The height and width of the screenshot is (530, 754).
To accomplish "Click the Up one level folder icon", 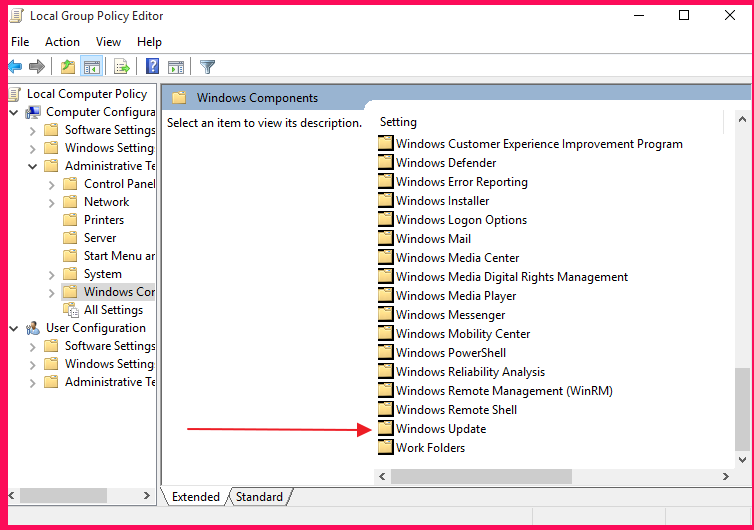I will 67,67.
